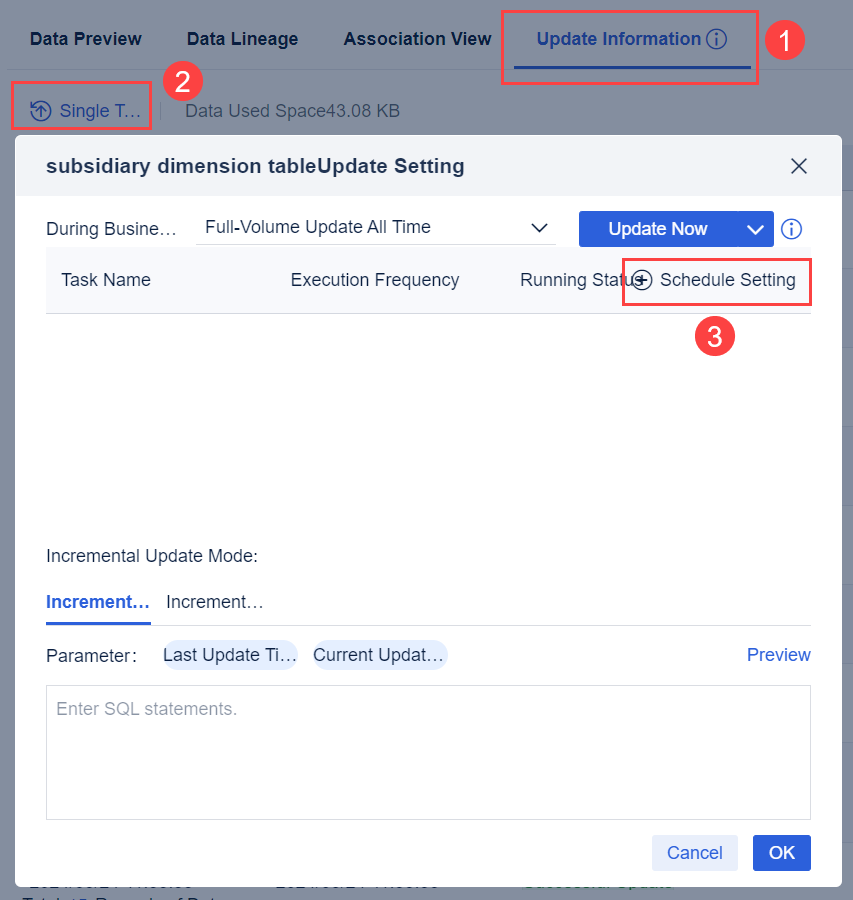
Task: Click the info icon next to Update Now
Action: pyautogui.click(x=791, y=229)
